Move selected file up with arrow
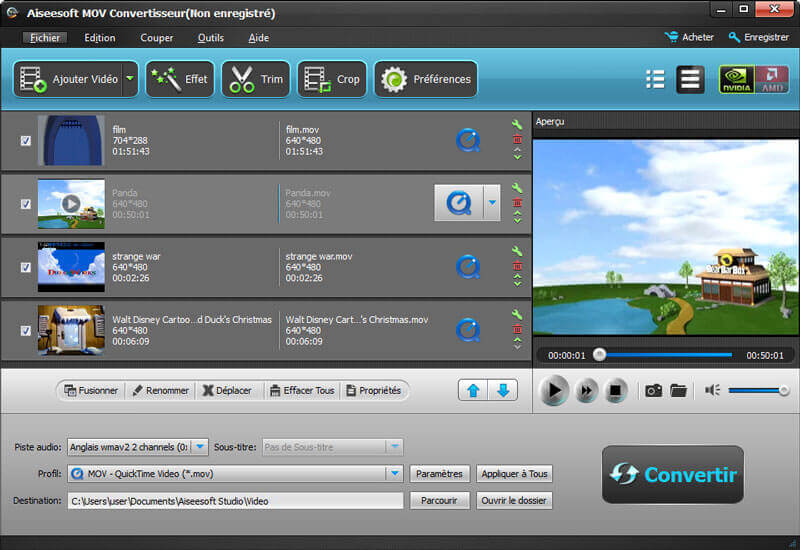The width and height of the screenshot is (800, 550). [472, 390]
